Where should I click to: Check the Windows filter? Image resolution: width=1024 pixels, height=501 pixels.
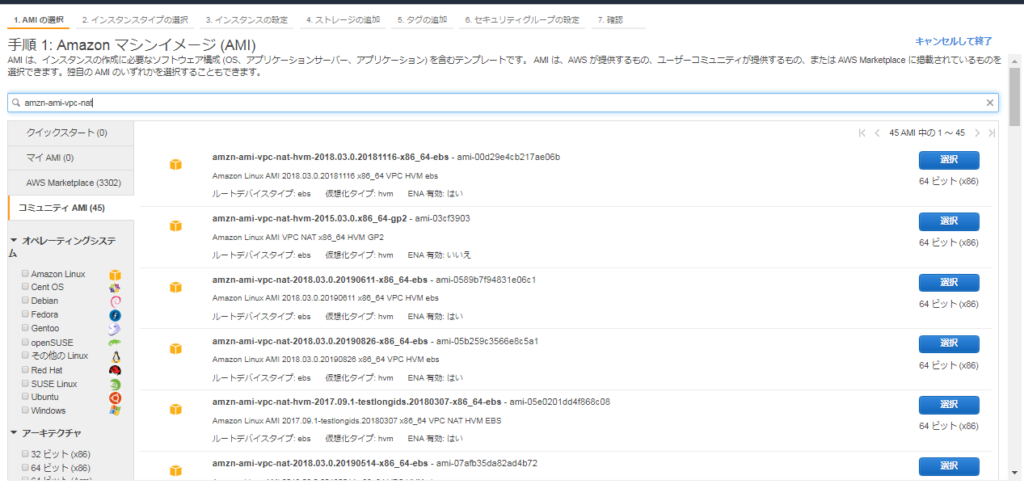point(25,411)
